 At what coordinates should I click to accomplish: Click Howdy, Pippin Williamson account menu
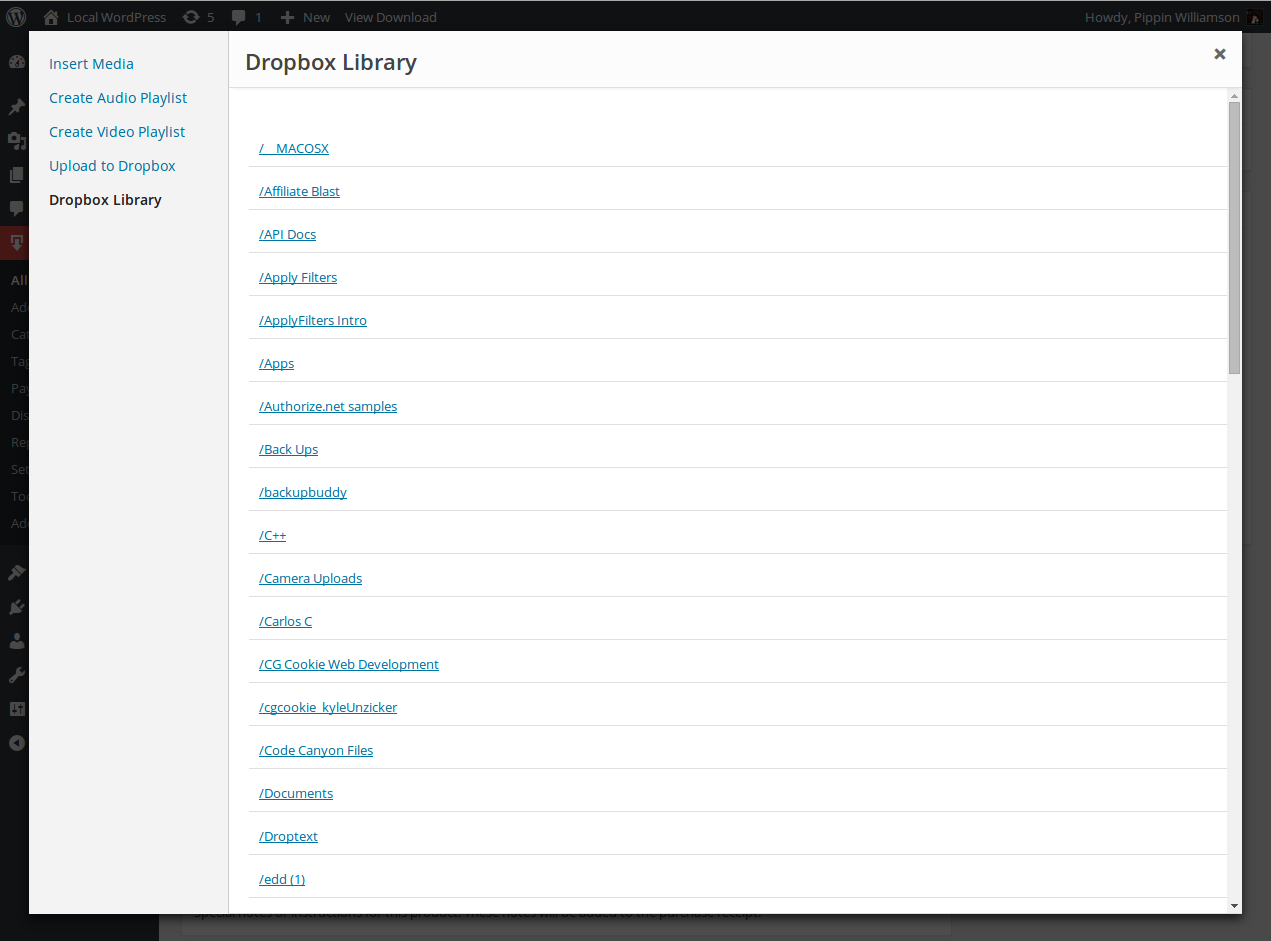point(1161,17)
